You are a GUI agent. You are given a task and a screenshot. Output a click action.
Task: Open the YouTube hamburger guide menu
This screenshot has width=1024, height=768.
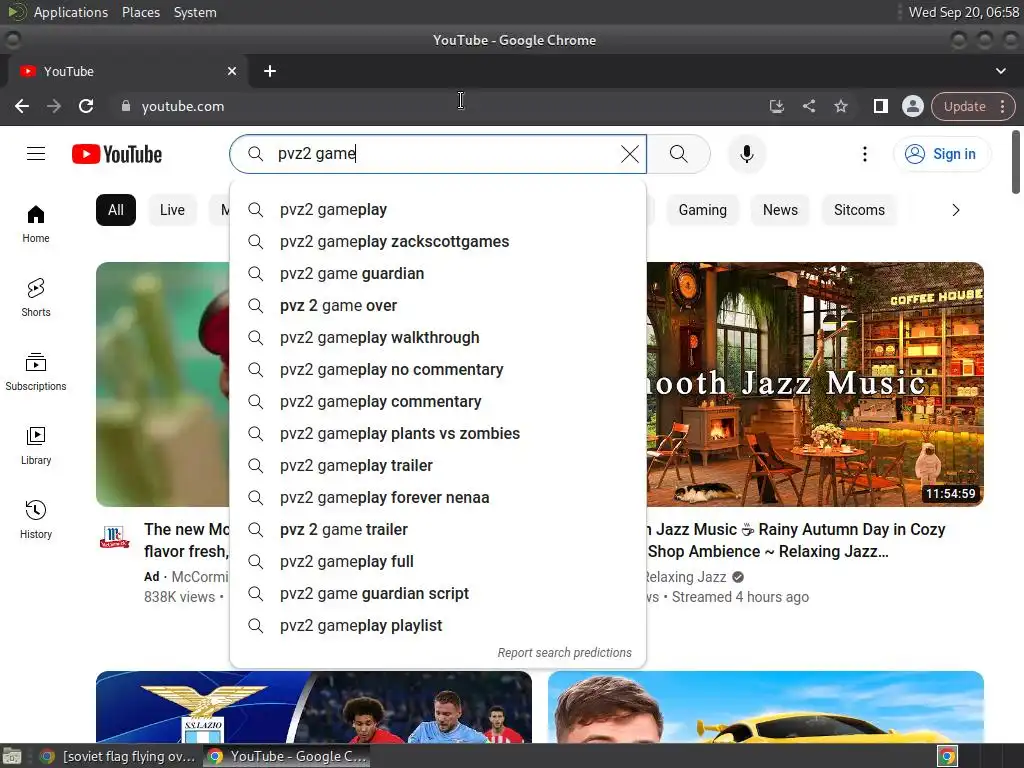click(x=36, y=154)
